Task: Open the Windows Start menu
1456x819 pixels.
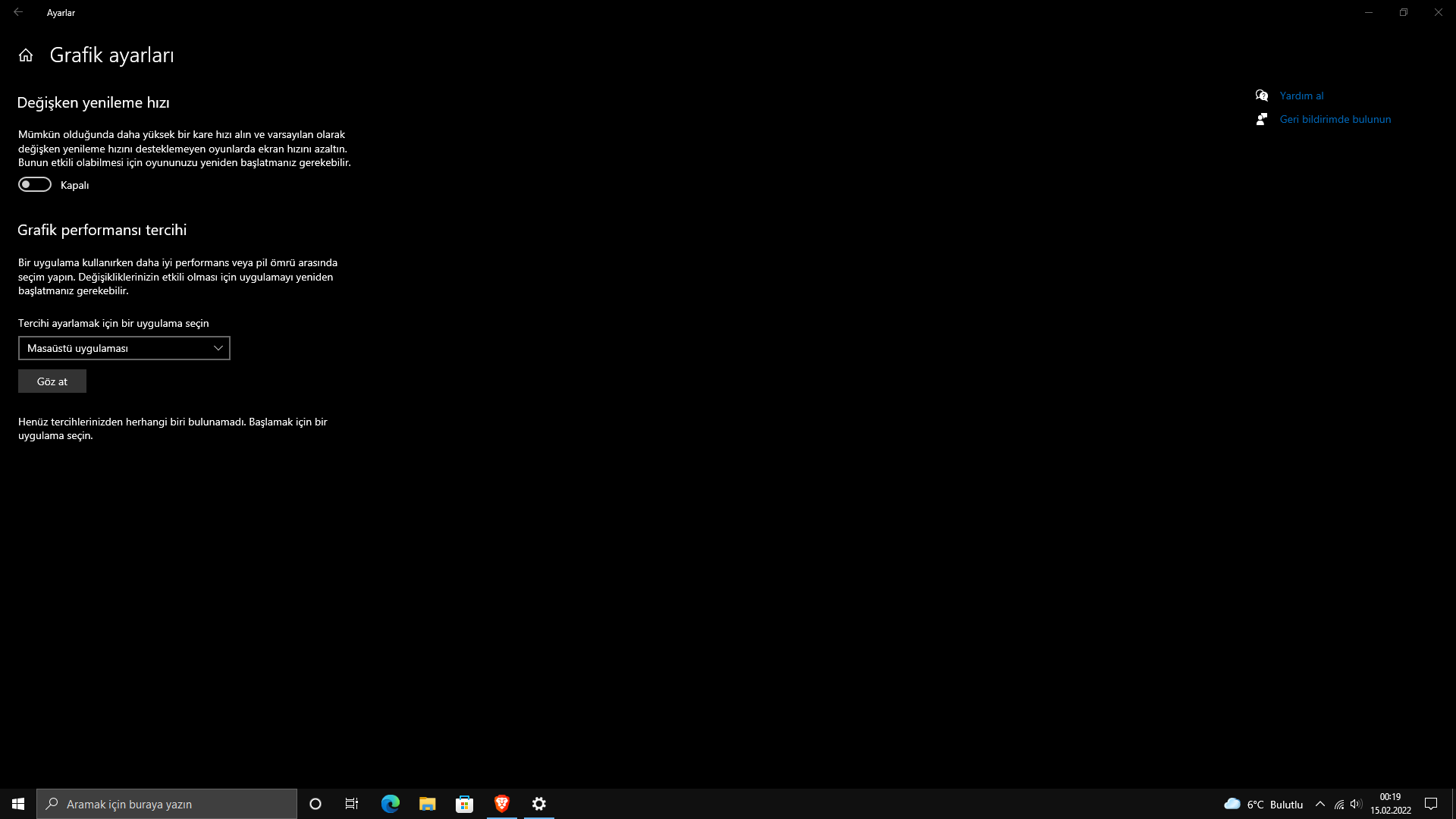Action: tap(18, 804)
